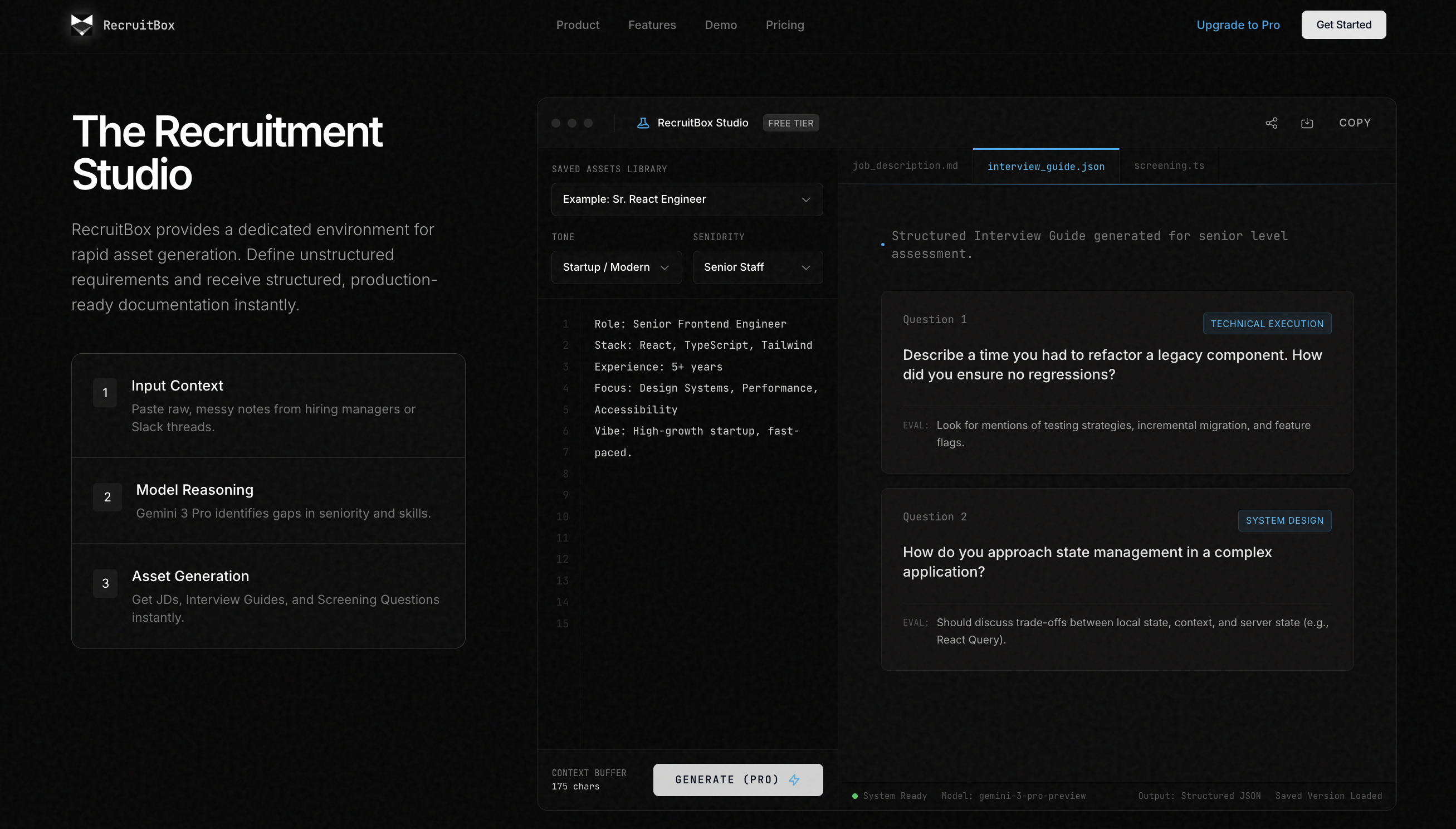Click the share icon in studio header
1456x829 pixels.
1271,123
